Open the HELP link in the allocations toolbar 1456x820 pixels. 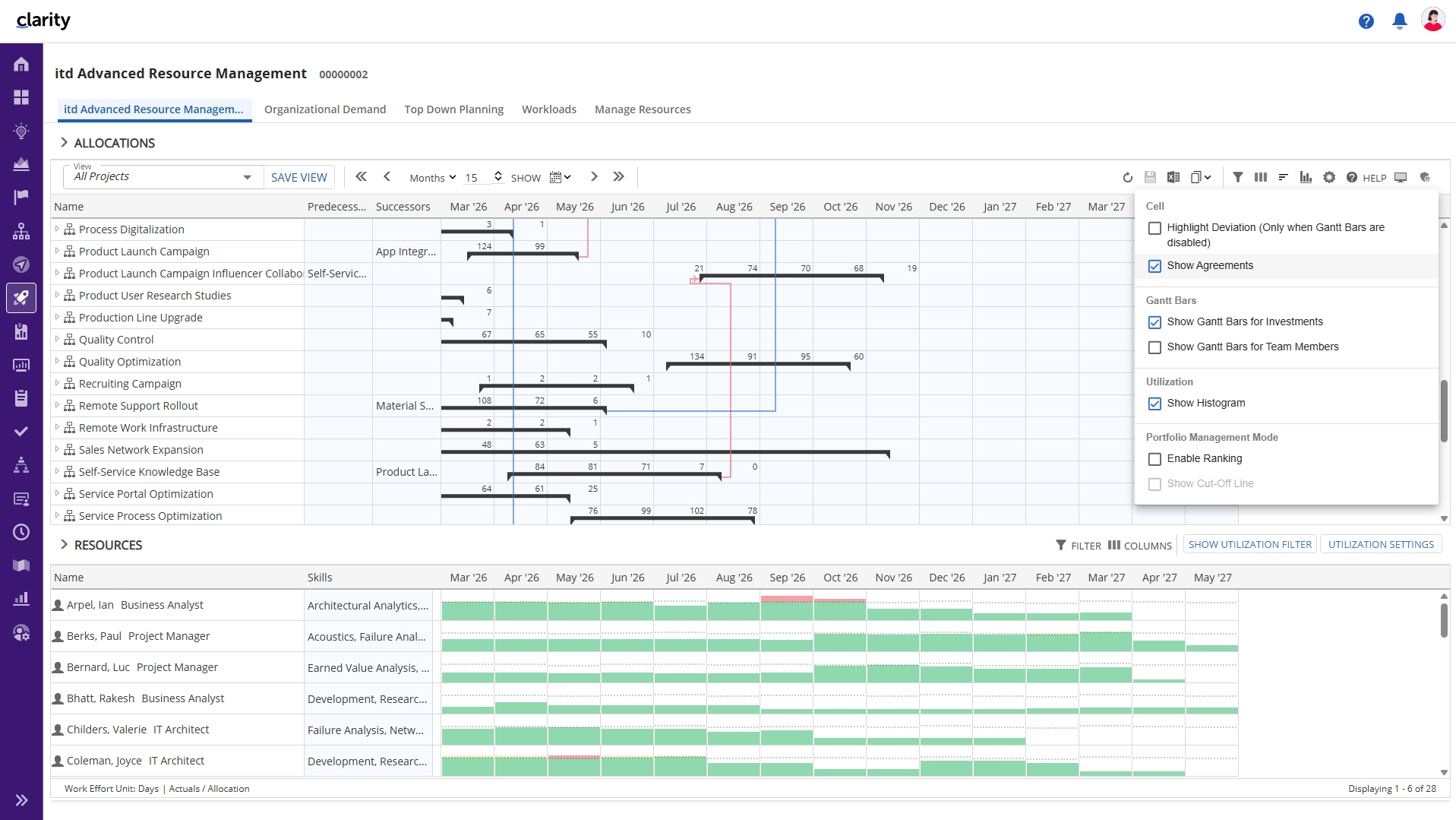(x=1366, y=177)
